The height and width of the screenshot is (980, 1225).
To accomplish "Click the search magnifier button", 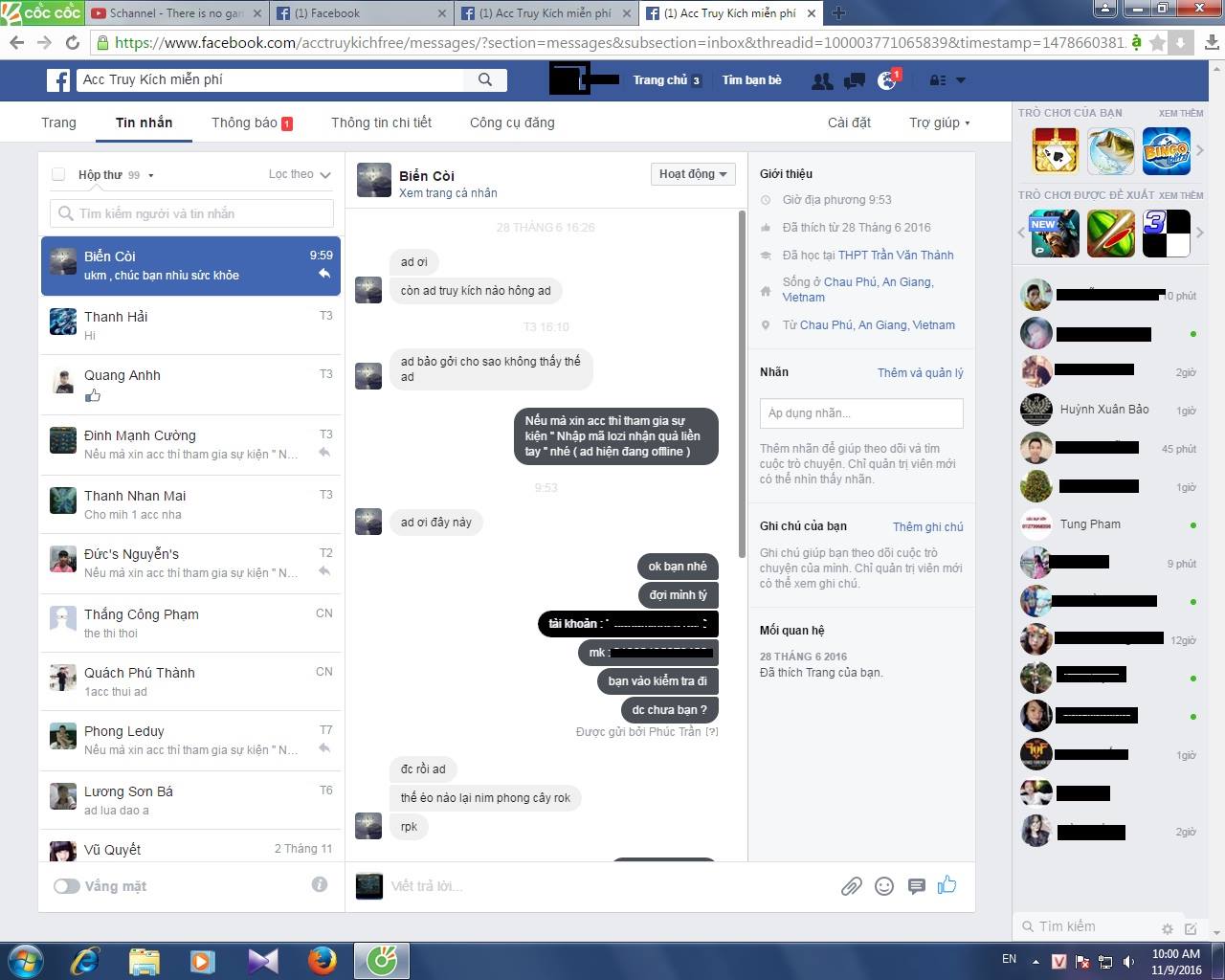I will pos(485,80).
